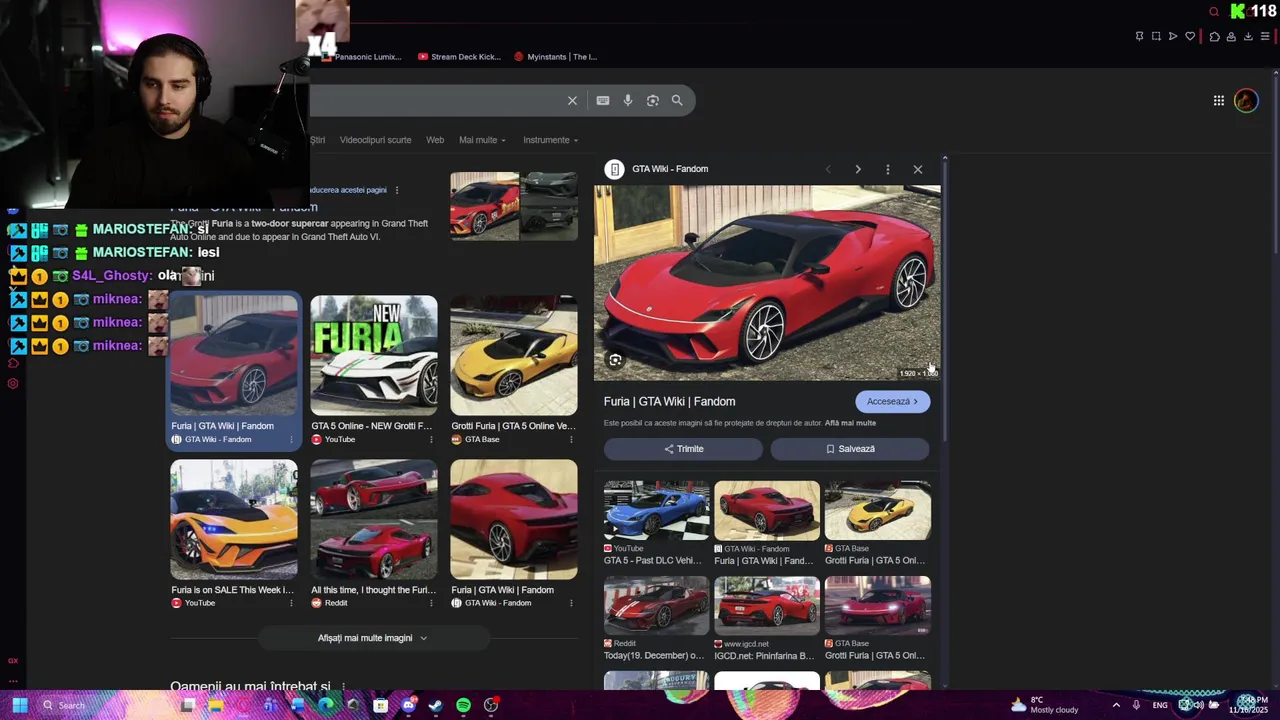Screen dimensions: 1280x720
Task: Open Spotify from the taskbar
Action: (x=463, y=705)
